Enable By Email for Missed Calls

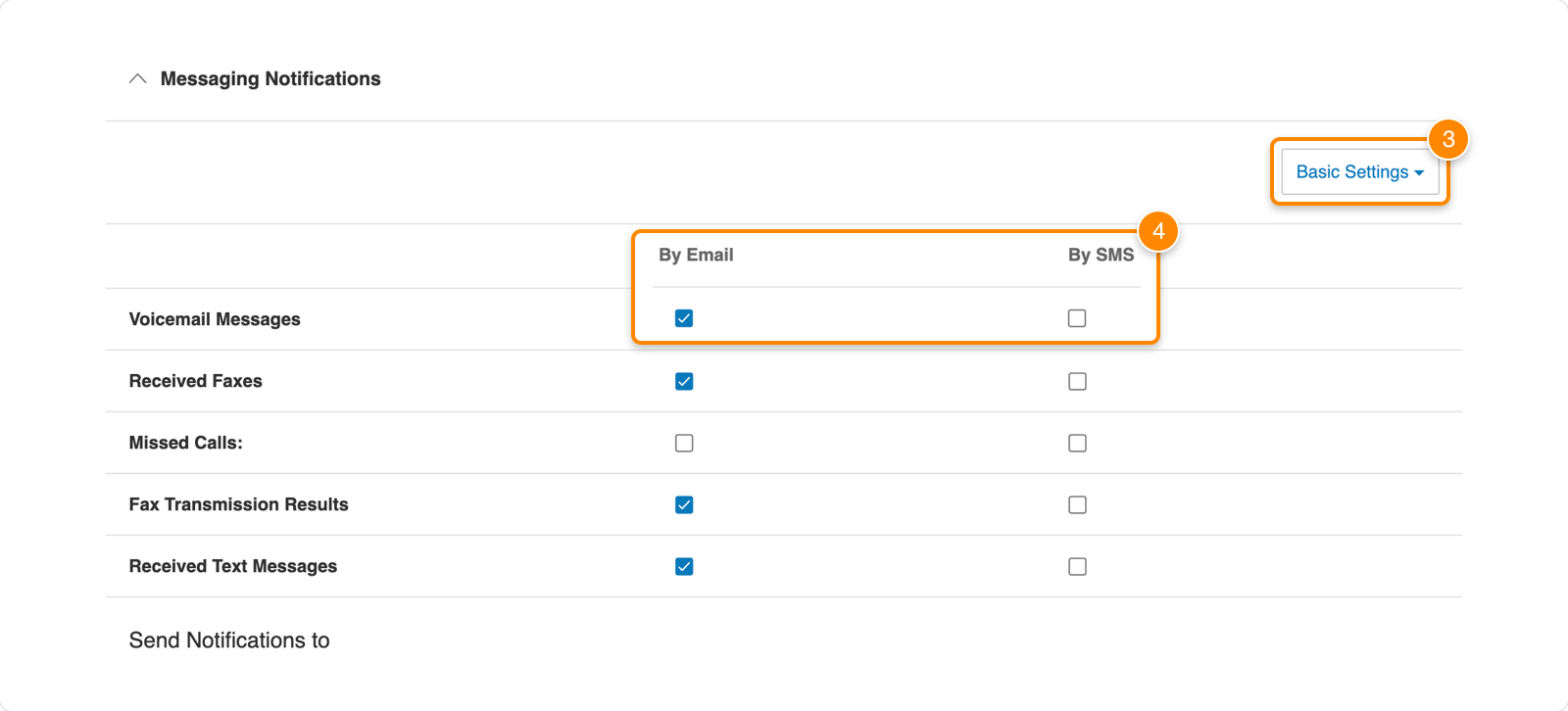684,443
